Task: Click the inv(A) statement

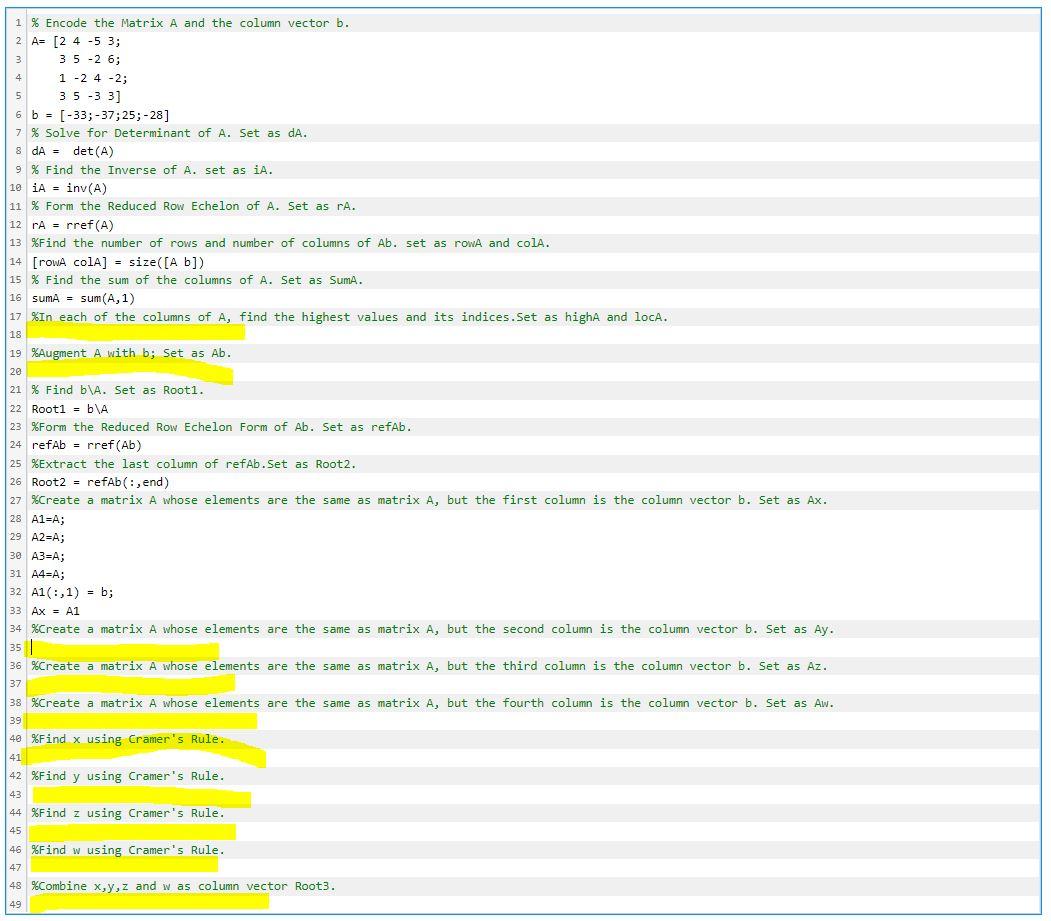Action: pos(70,187)
